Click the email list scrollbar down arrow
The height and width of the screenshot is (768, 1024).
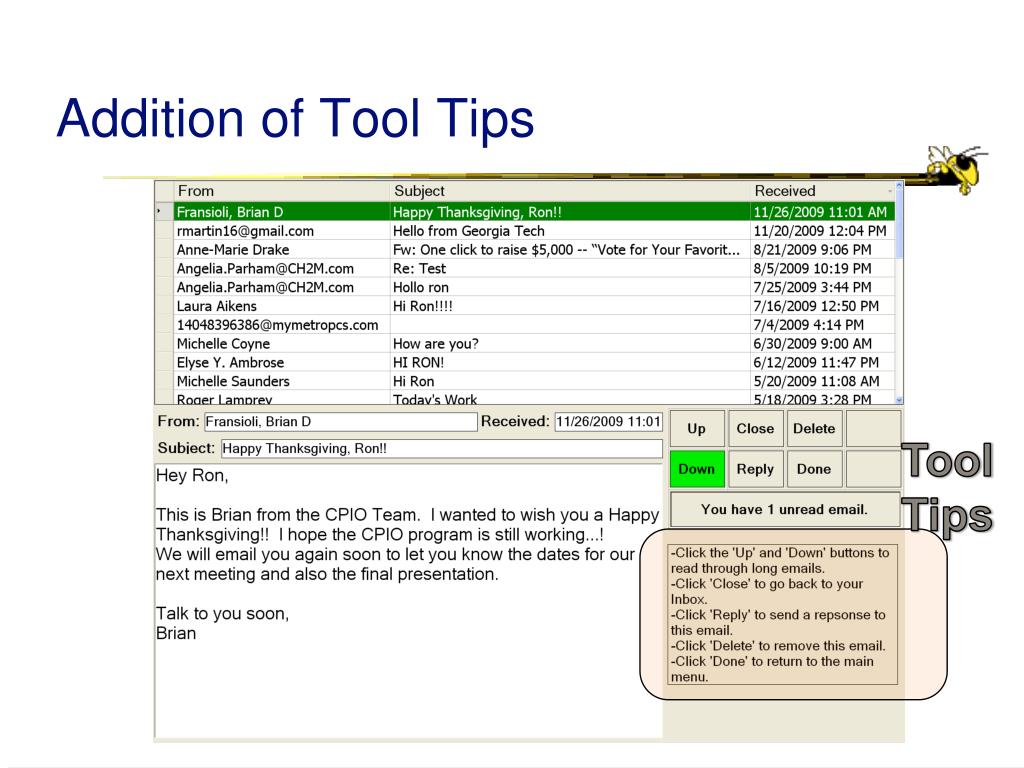(x=899, y=400)
